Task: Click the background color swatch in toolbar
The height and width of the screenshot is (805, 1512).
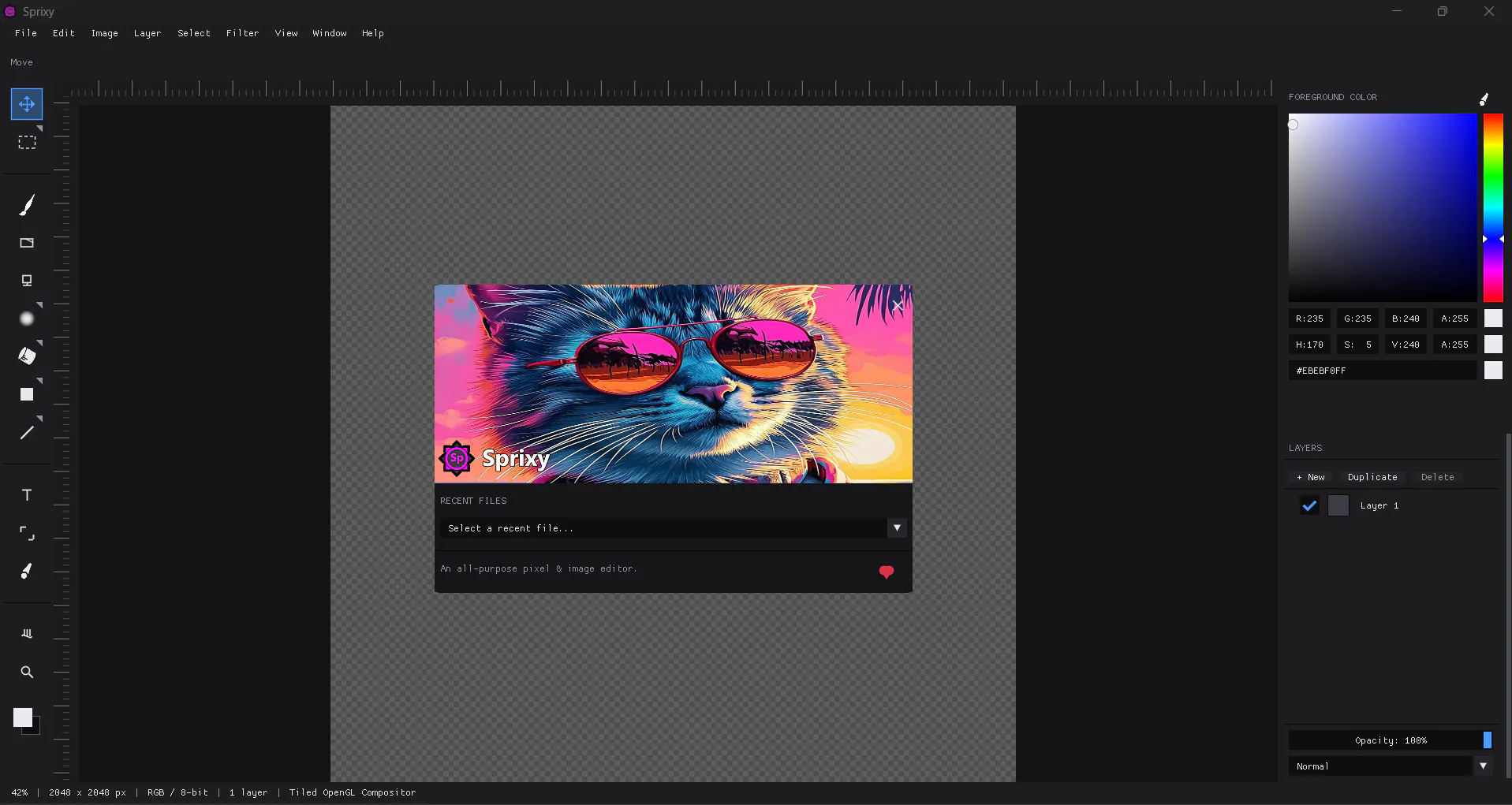Action: click(35, 729)
